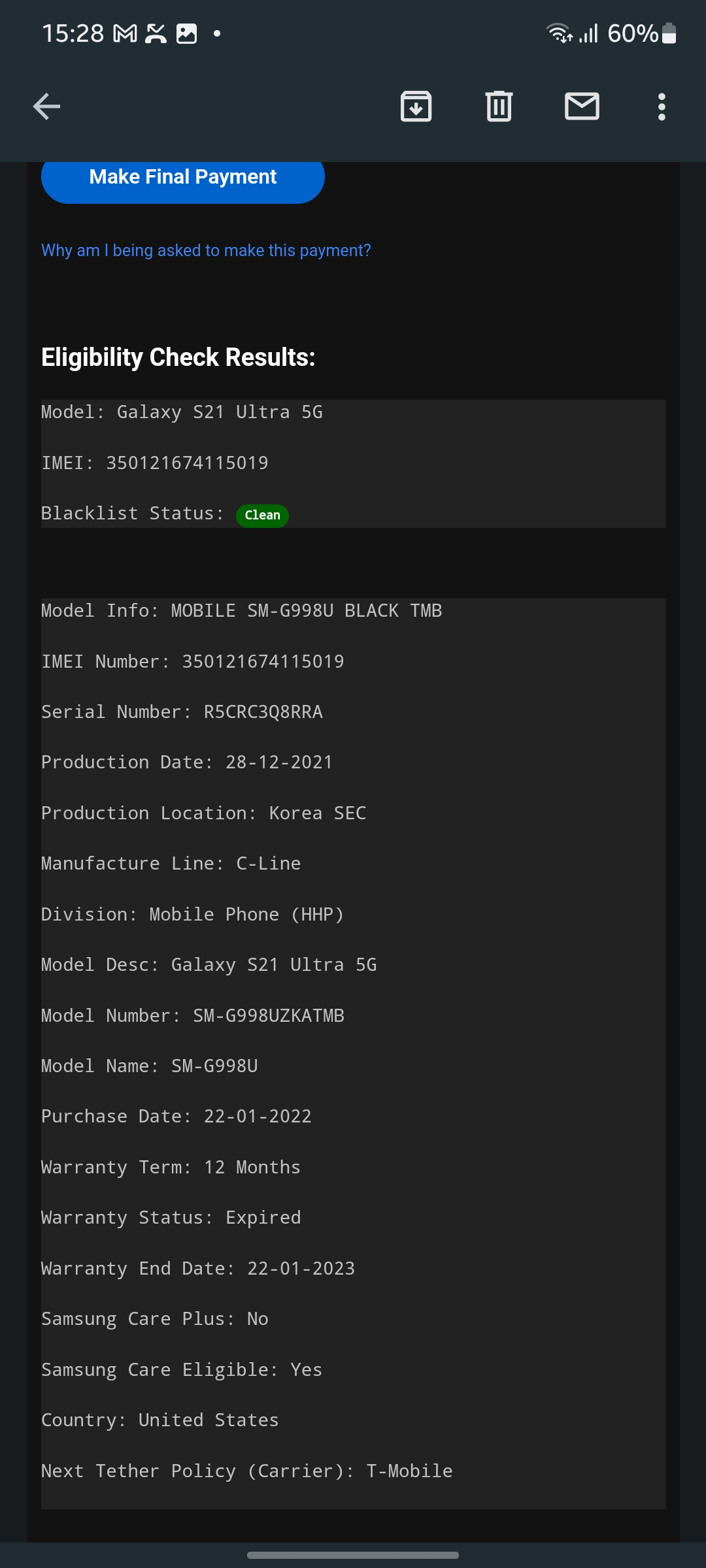Image resolution: width=706 pixels, height=1568 pixels.
Task: Go back using the arrow icon
Action: (x=46, y=106)
